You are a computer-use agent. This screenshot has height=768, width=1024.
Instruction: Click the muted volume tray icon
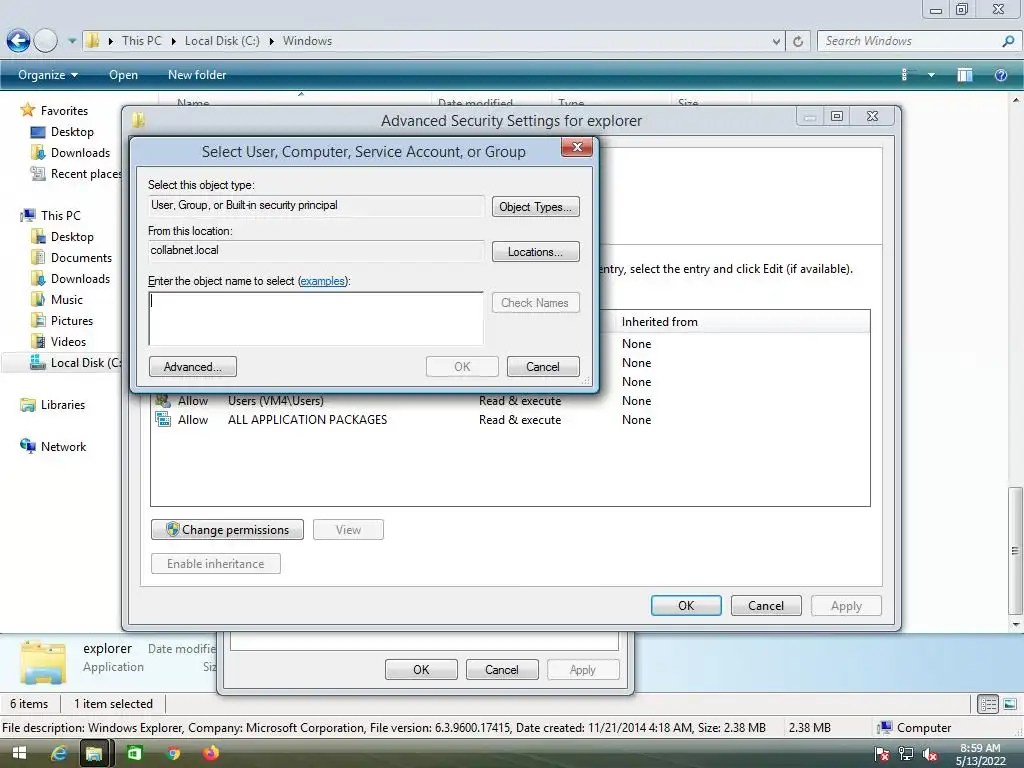[930, 754]
